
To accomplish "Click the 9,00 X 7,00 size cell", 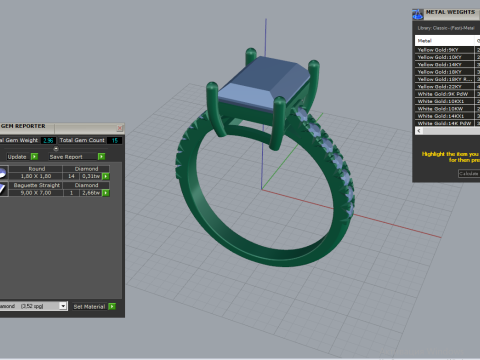I will 36,193.
